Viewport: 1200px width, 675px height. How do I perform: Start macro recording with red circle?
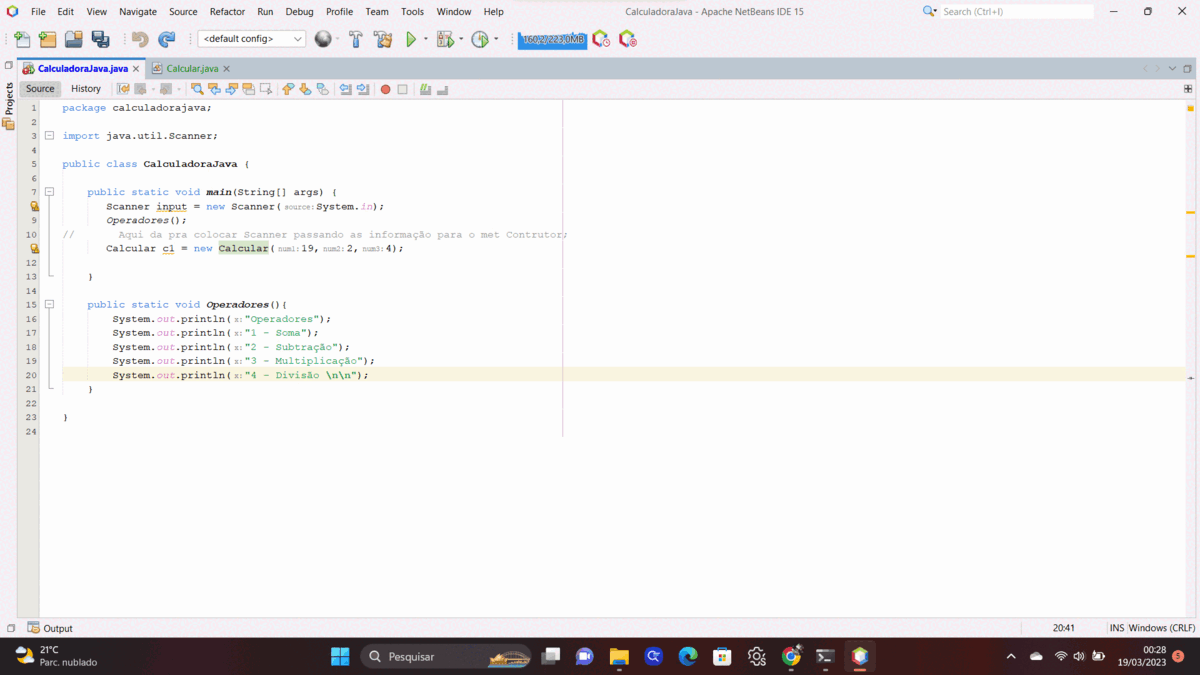pos(385,89)
